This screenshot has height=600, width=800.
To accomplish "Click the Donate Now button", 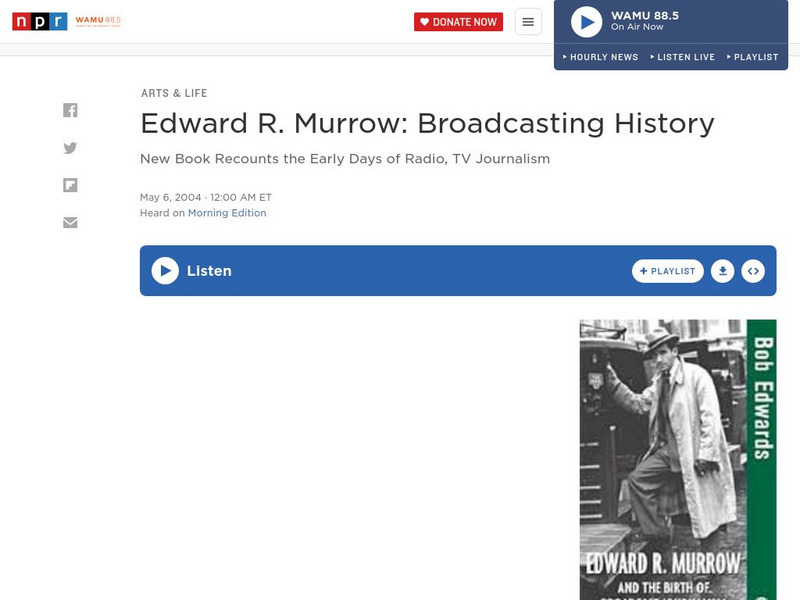I will coord(458,20).
